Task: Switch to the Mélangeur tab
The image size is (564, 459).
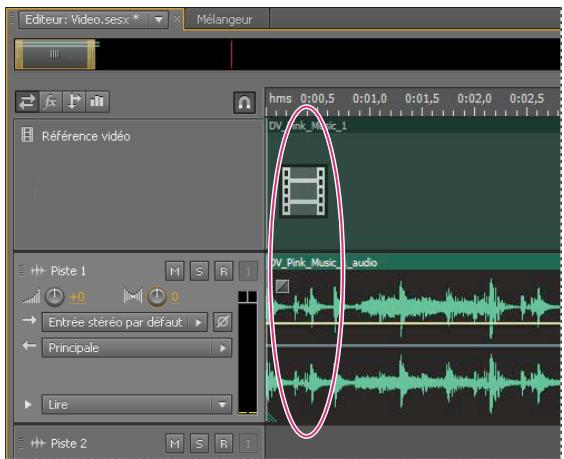Action: [x=224, y=19]
